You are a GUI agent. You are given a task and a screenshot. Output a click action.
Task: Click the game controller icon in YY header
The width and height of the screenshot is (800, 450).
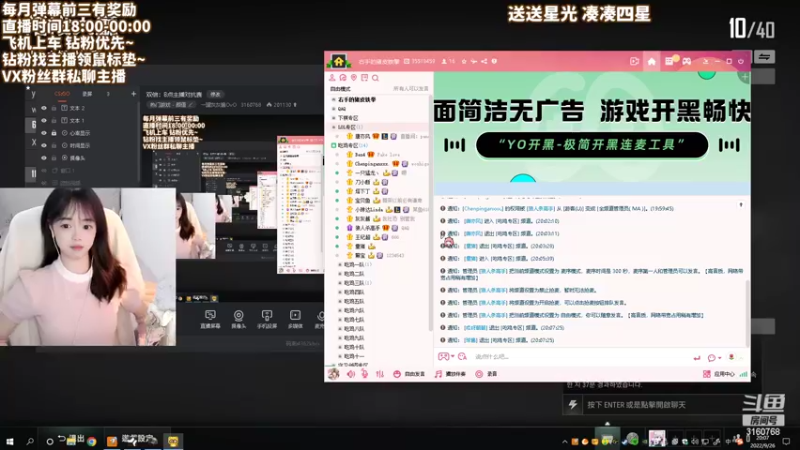687,61
